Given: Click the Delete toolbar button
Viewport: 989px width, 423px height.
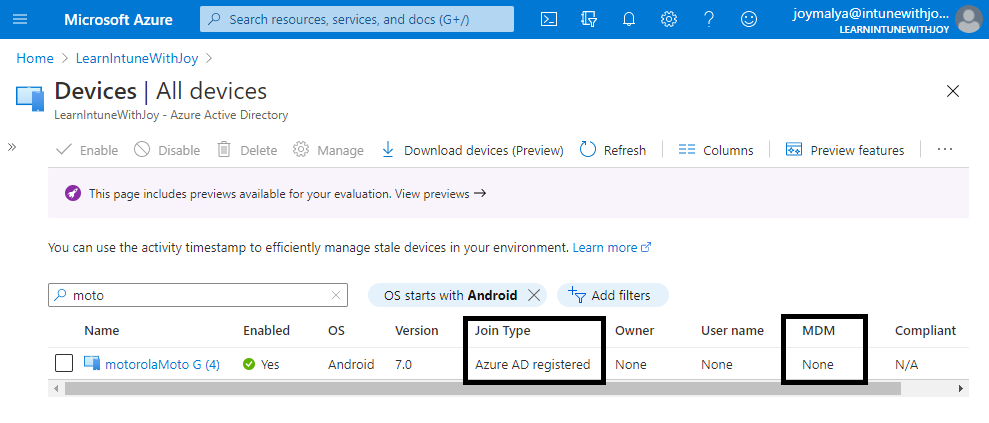Looking at the screenshot, I should coord(247,150).
